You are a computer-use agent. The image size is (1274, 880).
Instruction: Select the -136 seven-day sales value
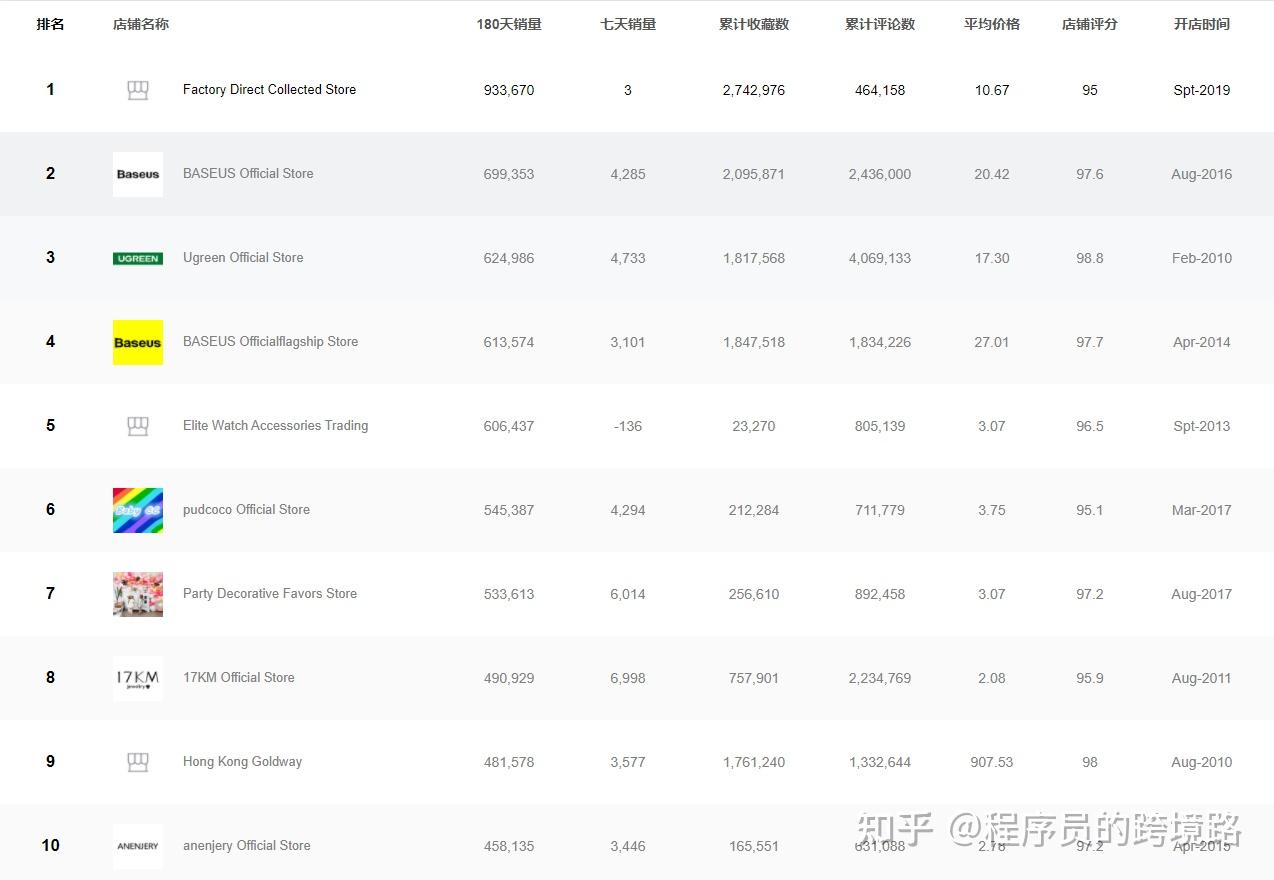tap(628, 426)
